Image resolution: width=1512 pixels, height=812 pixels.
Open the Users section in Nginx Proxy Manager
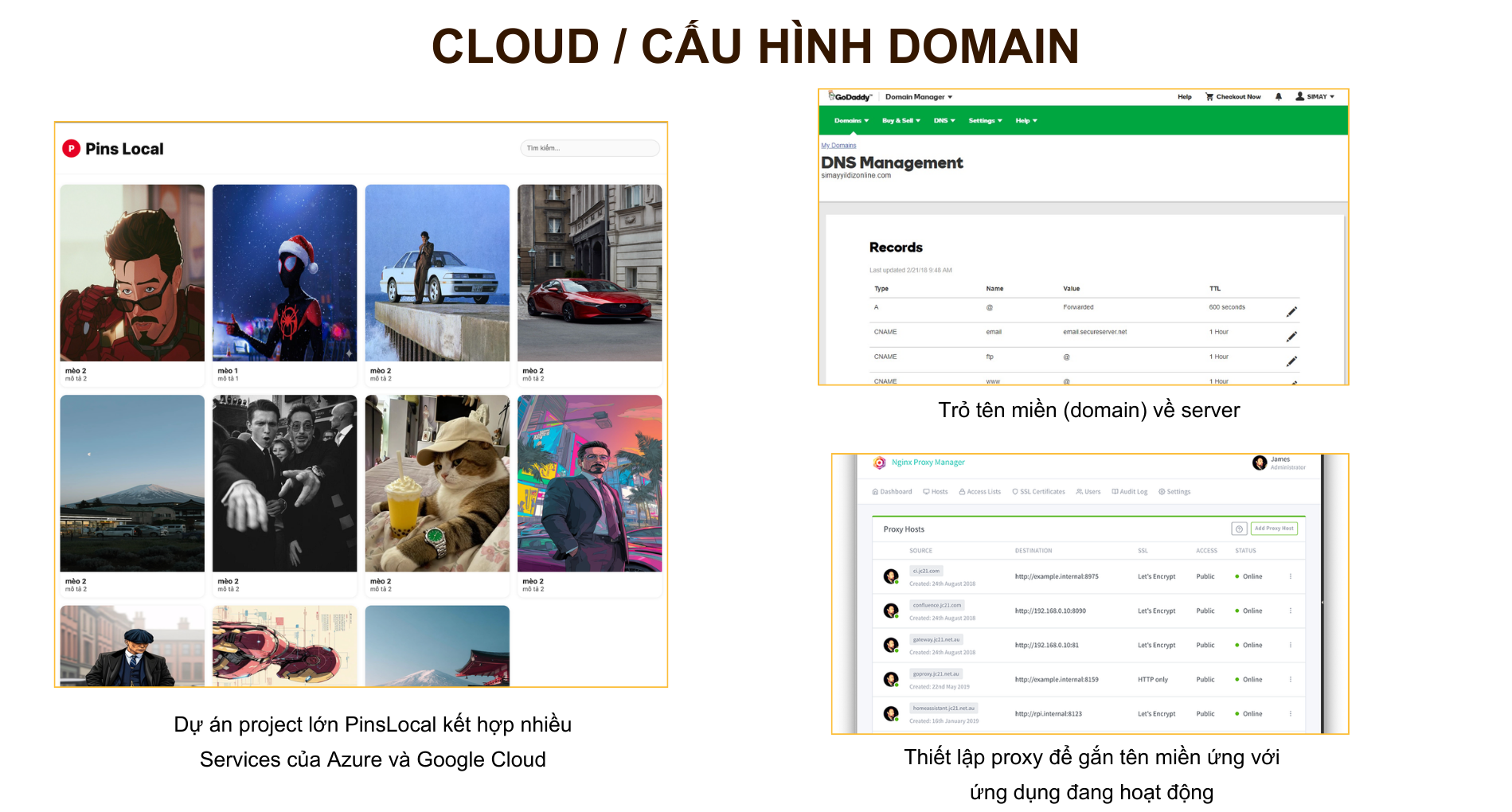coord(1088,491)
